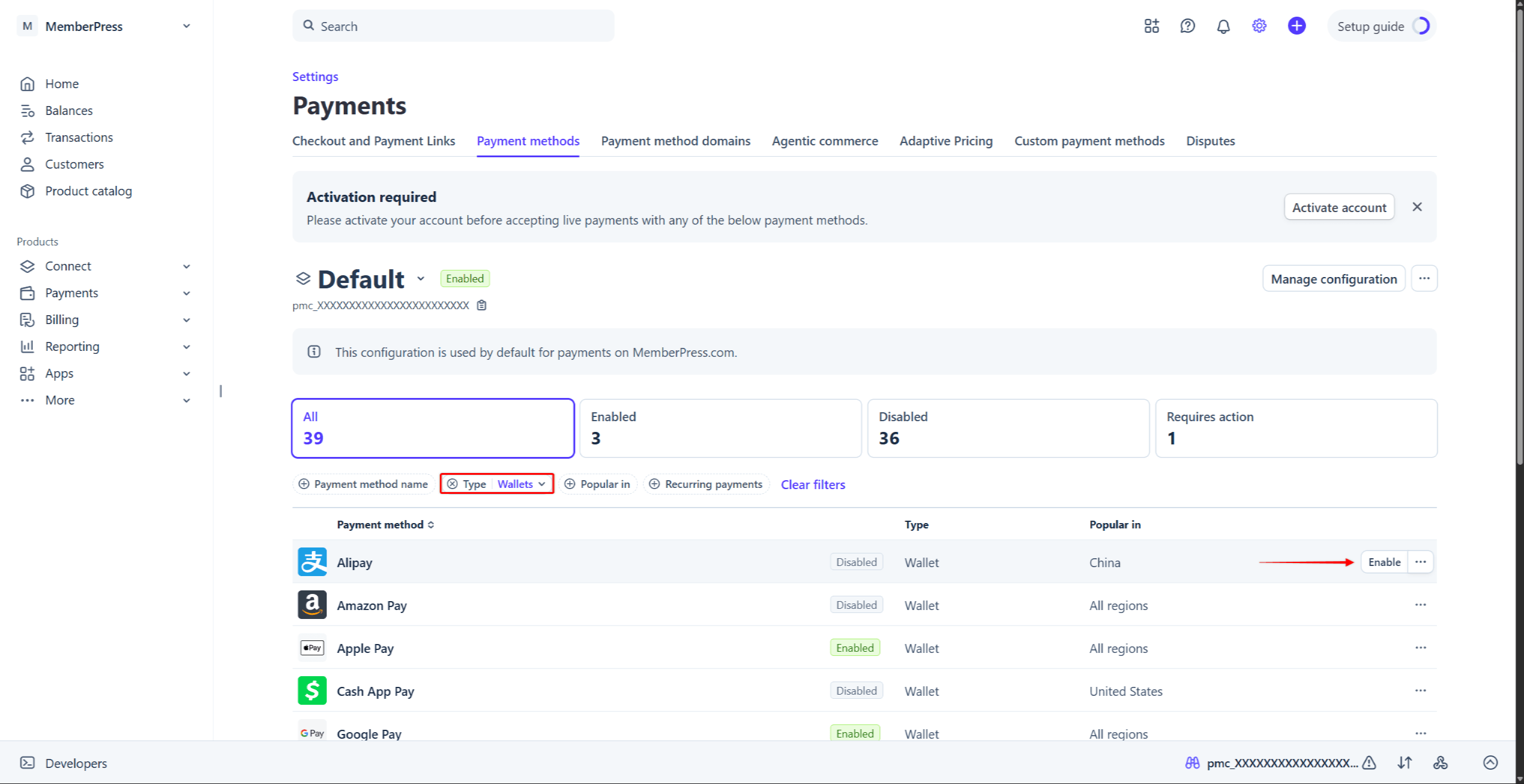
Task: Open the Apple Pay row options ellipsis
Action: click(1420, 648)
